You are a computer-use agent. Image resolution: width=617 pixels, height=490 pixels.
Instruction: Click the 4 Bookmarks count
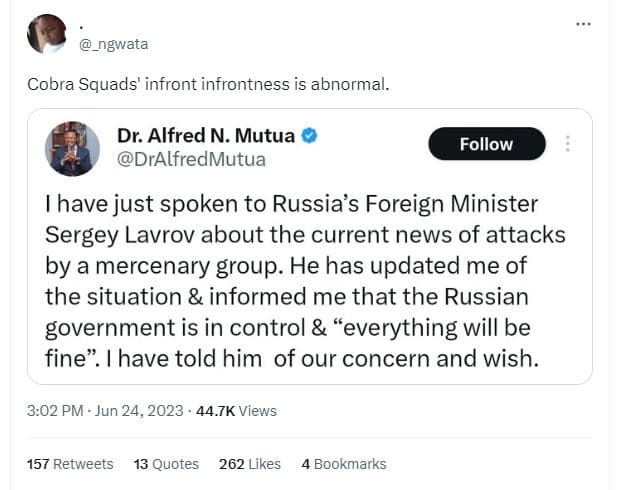coord(343,464)
